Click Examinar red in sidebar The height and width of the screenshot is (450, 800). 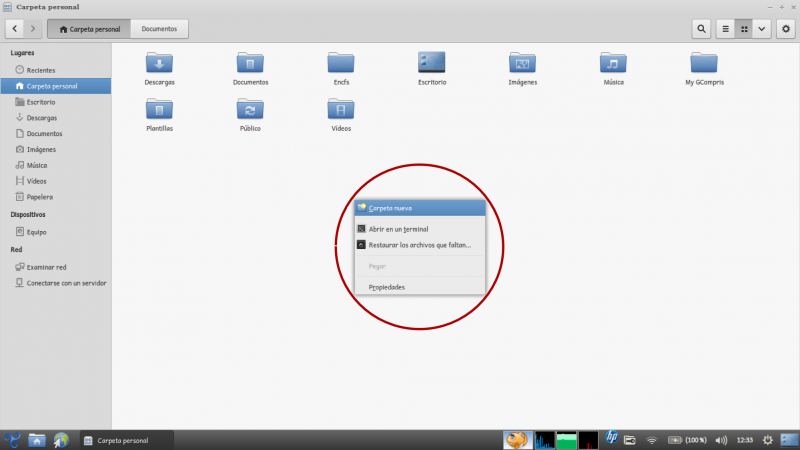pyautogui.click(x=56, y=267)
